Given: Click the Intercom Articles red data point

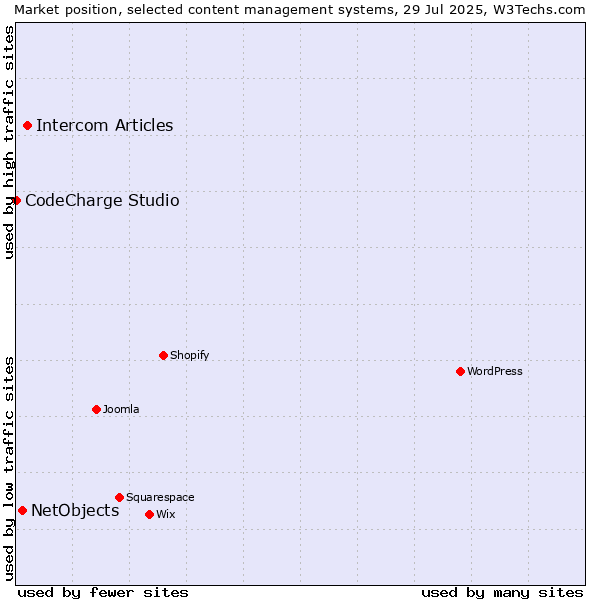Looking at the screenshot, I should [x=28, y=126].
